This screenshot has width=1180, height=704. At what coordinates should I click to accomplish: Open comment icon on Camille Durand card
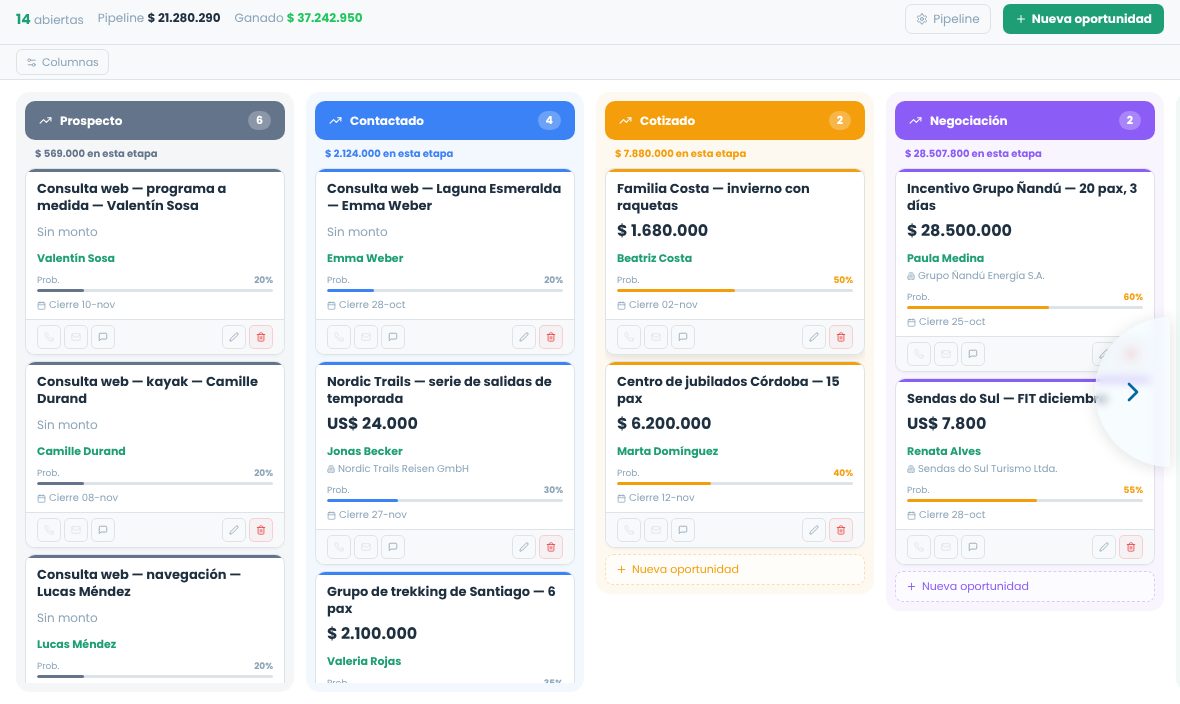tap(103, 530)
